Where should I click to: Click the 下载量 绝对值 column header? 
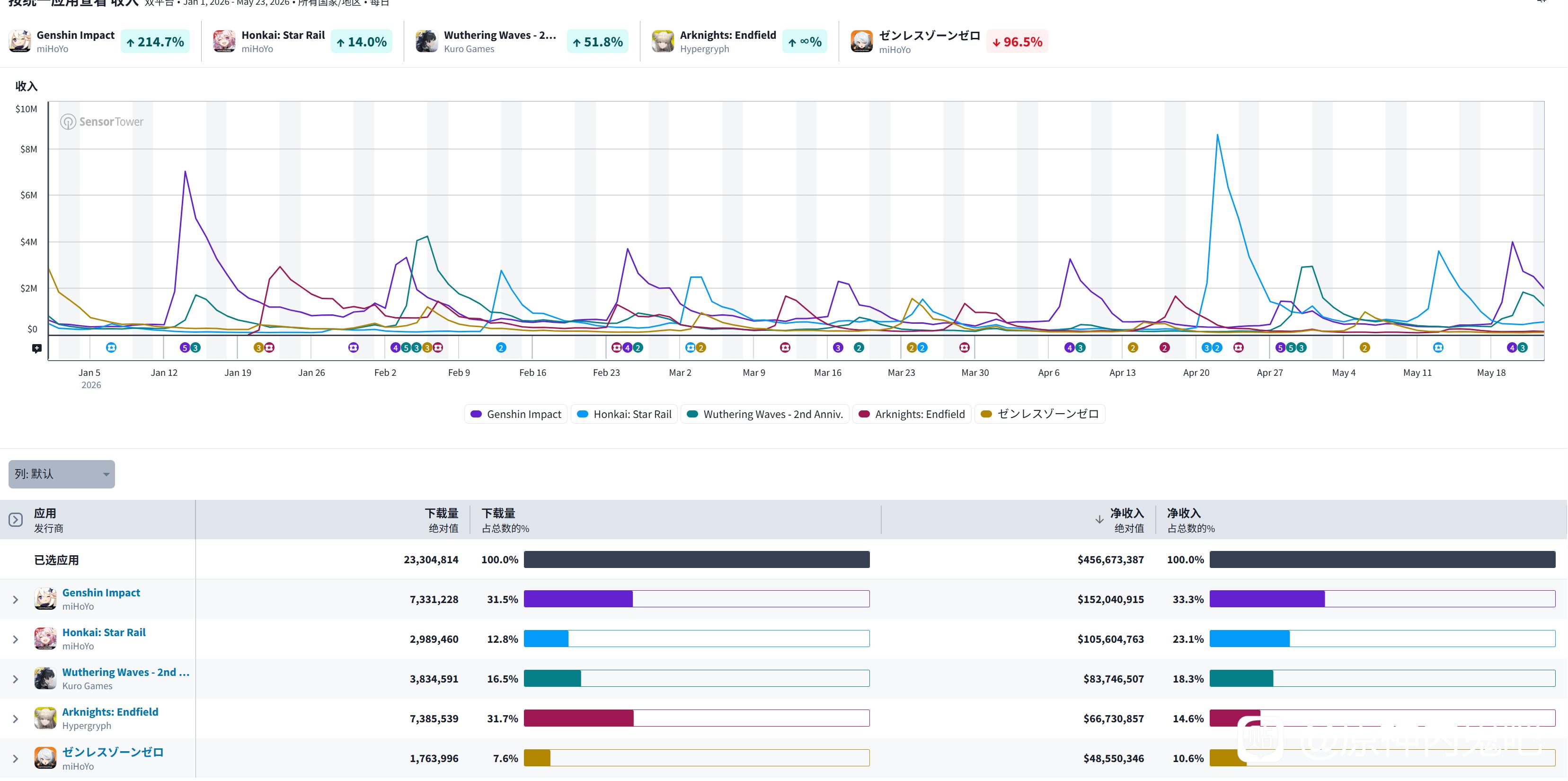[x=443, y=521]
